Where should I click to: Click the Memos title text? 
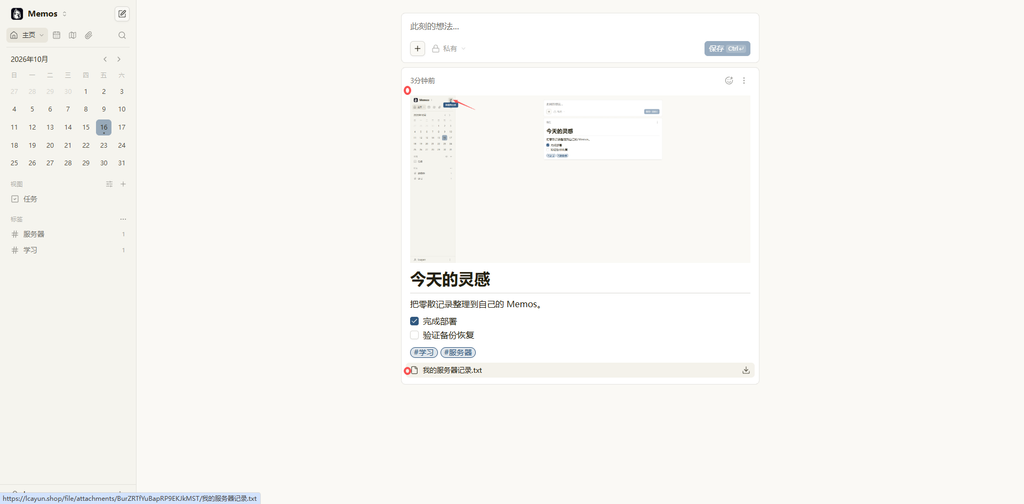(42, 14)
